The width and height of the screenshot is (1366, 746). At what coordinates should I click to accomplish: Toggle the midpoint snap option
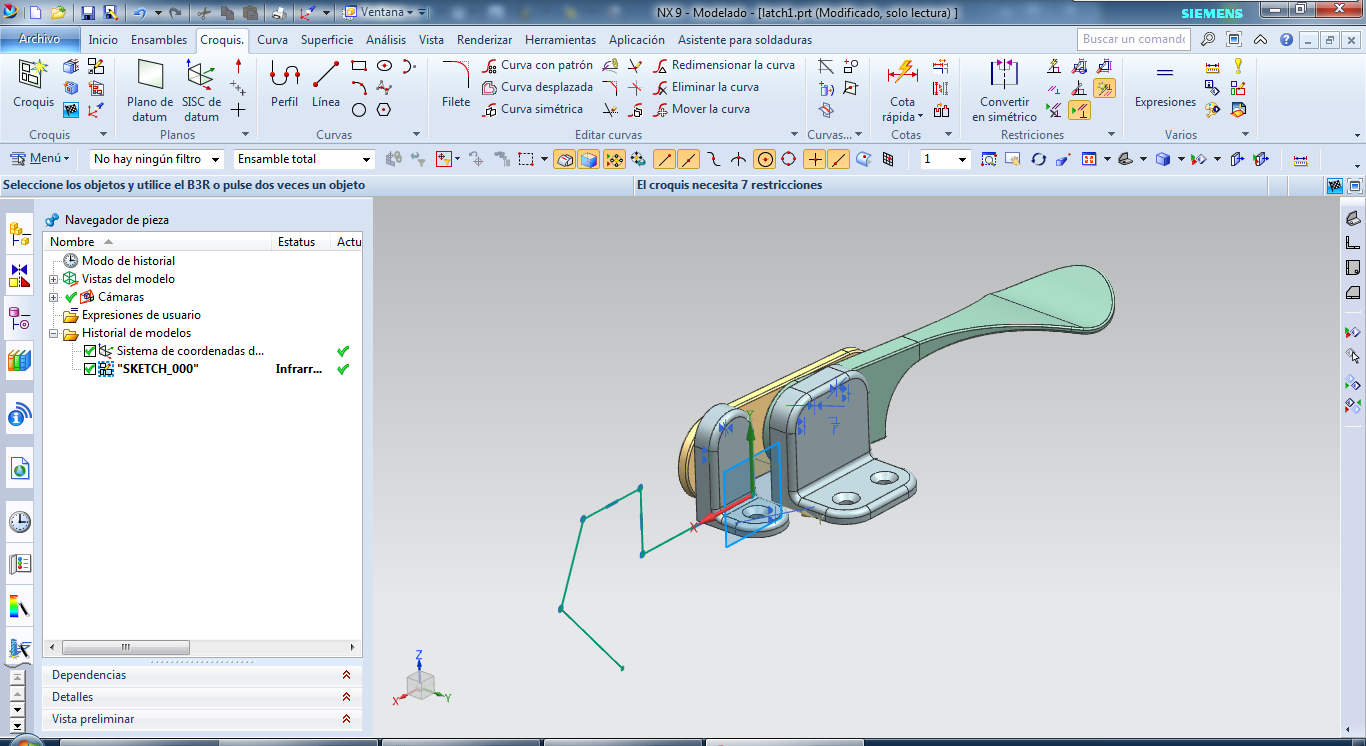688,159
